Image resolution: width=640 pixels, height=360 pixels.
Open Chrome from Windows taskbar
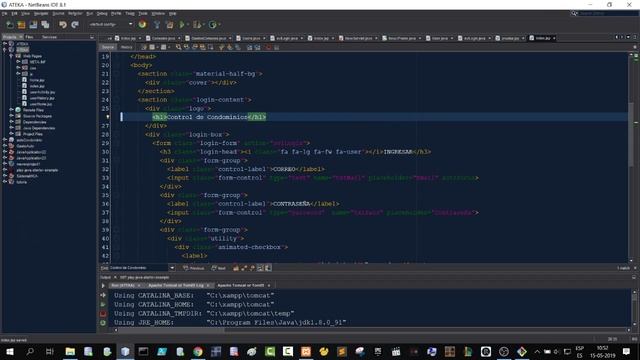(x=198, y=351)
